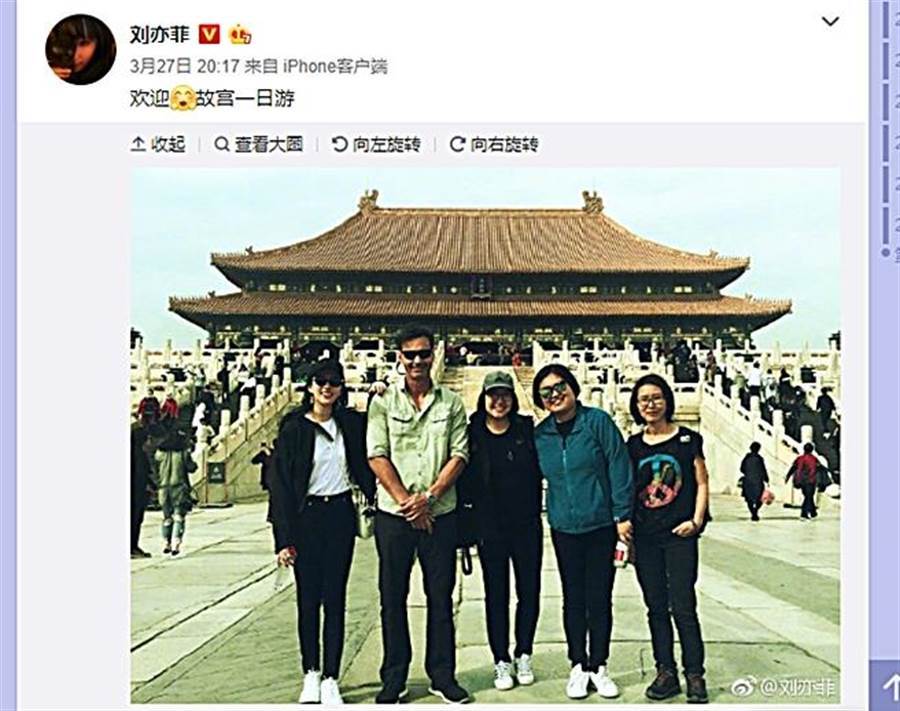The height and width of the screenshot is (711, 900).
Task: Open the 刘亦菲 profile avatar
Action: point(81,49)
